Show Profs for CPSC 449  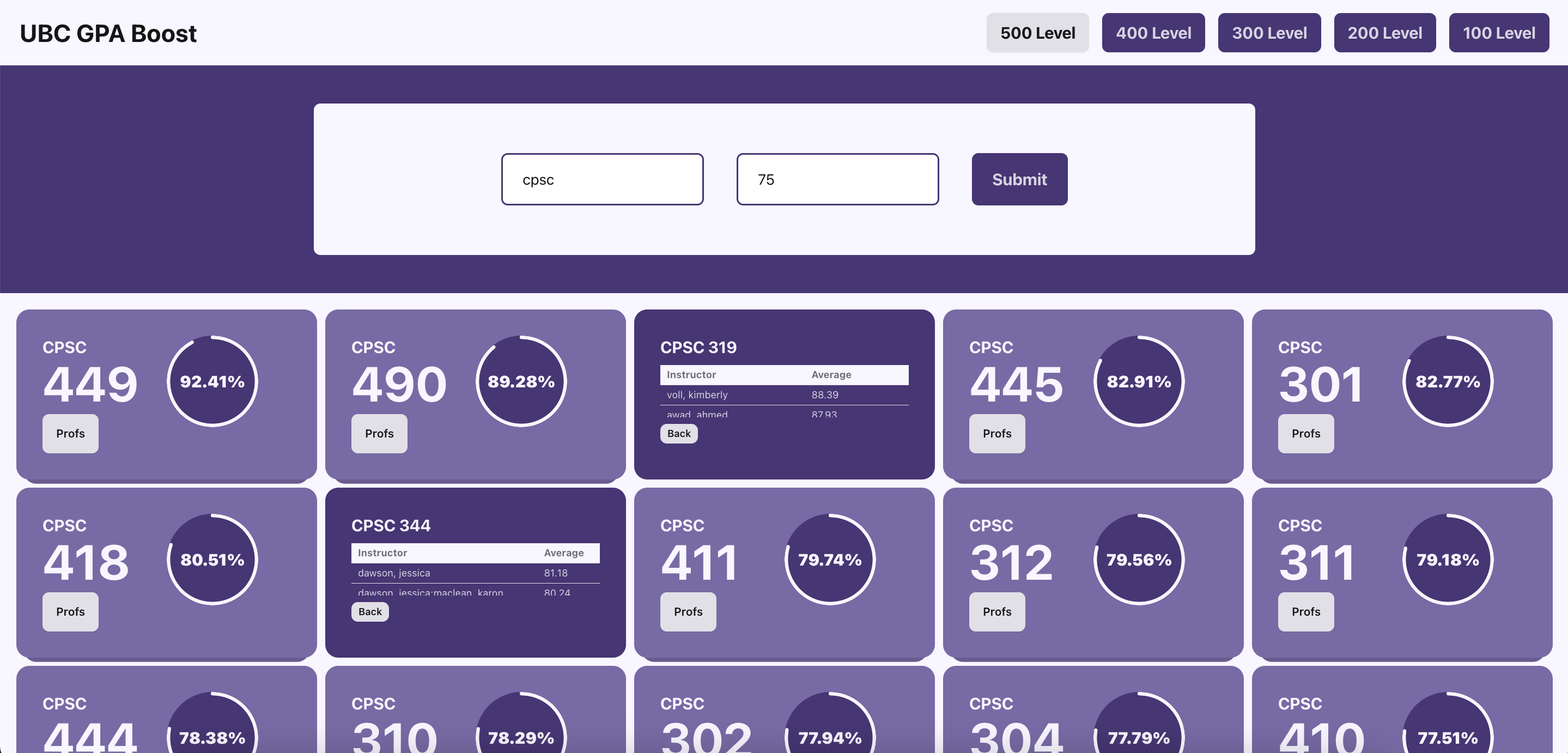pyautogui.click(x=71, y=433)
